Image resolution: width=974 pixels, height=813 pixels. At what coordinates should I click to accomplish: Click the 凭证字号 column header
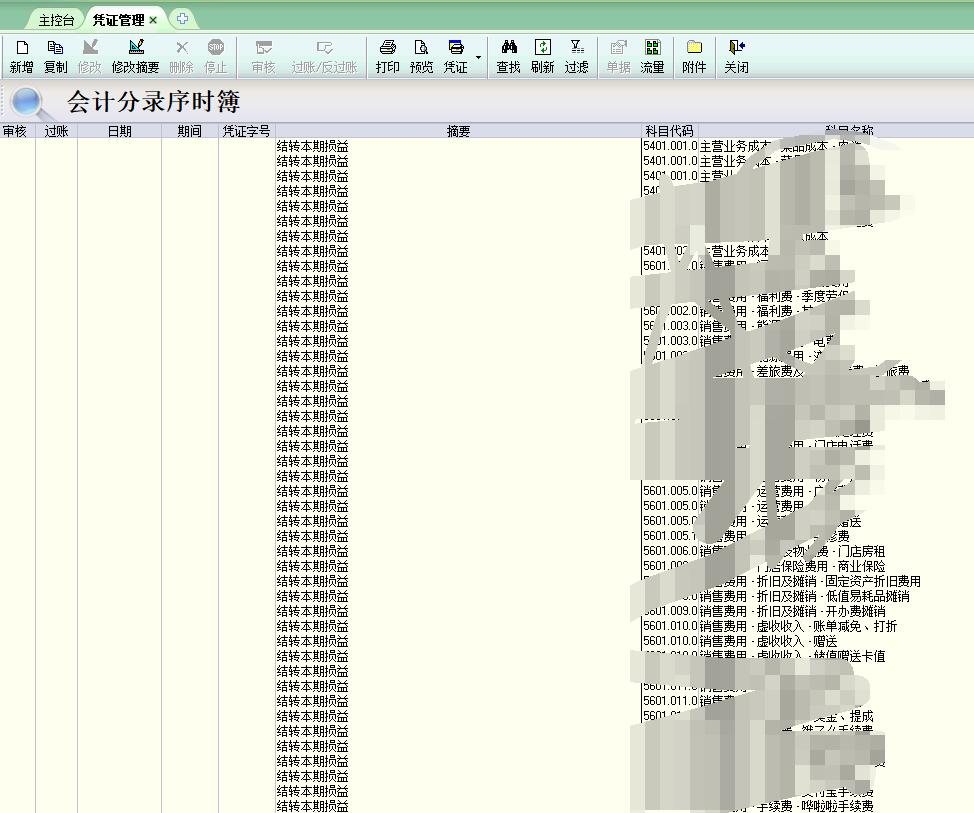click(247, 131)
